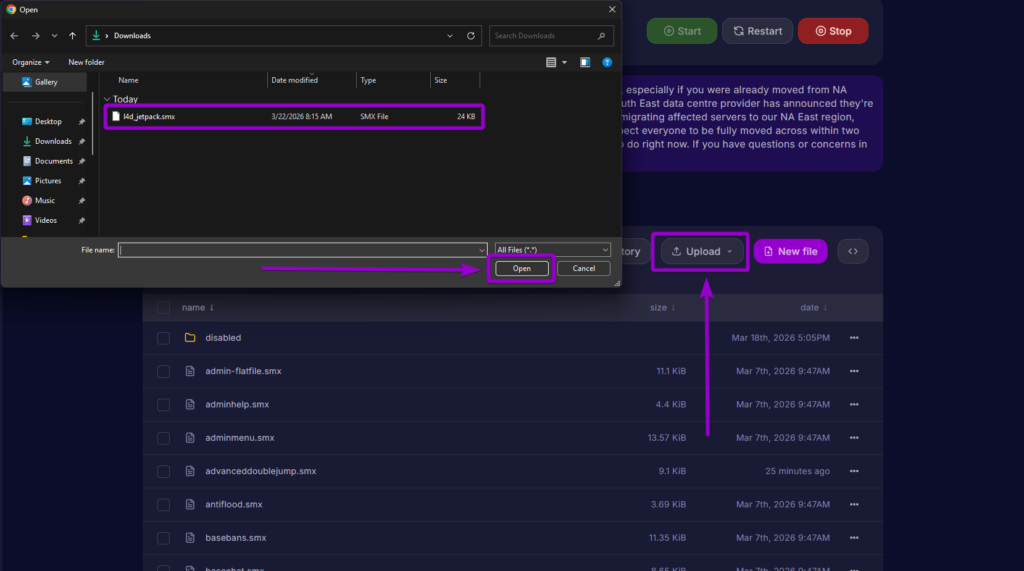Open the Organize menu
The image size is (1024, 571).
(30, 62)
